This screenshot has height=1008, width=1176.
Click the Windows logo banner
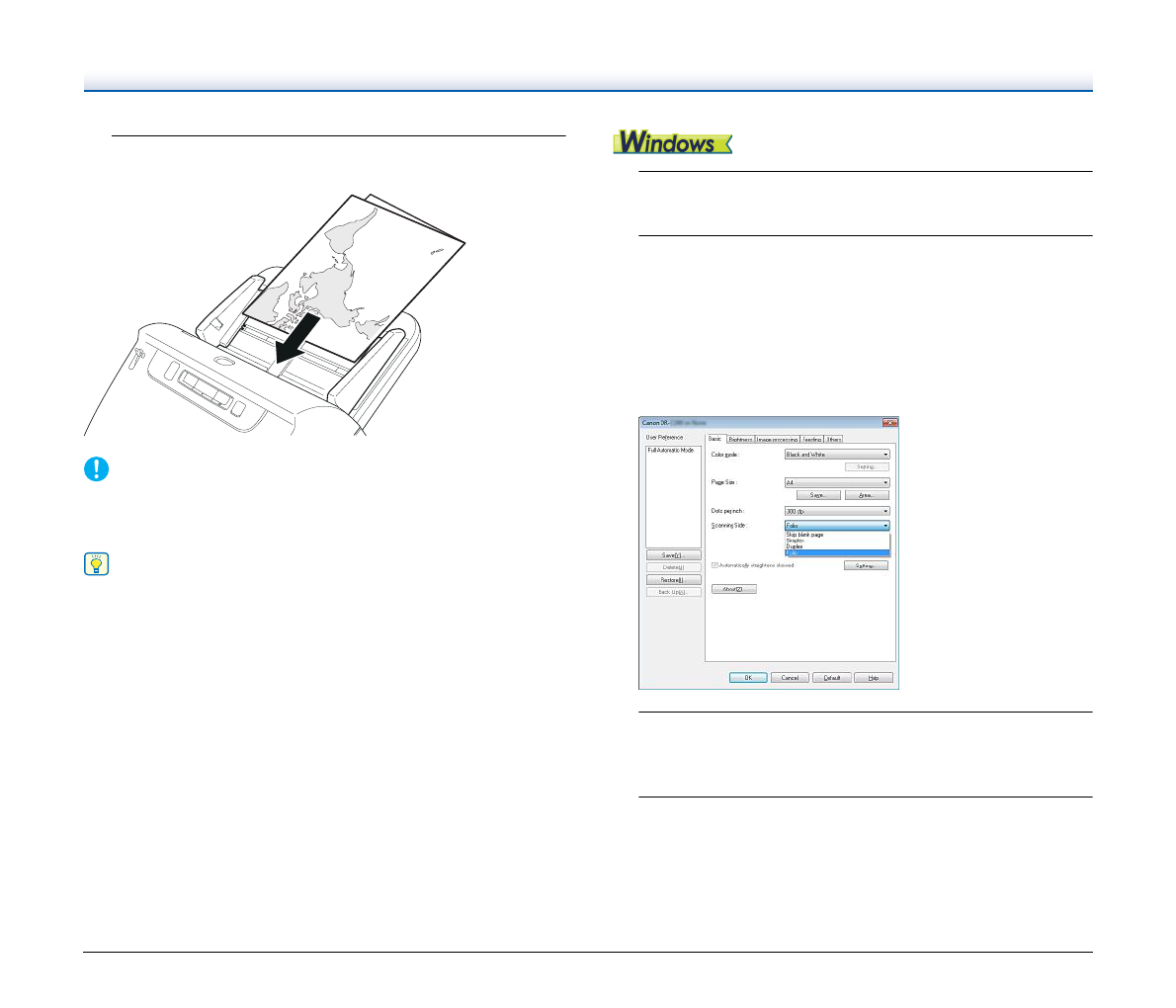(x=672, y=143)
